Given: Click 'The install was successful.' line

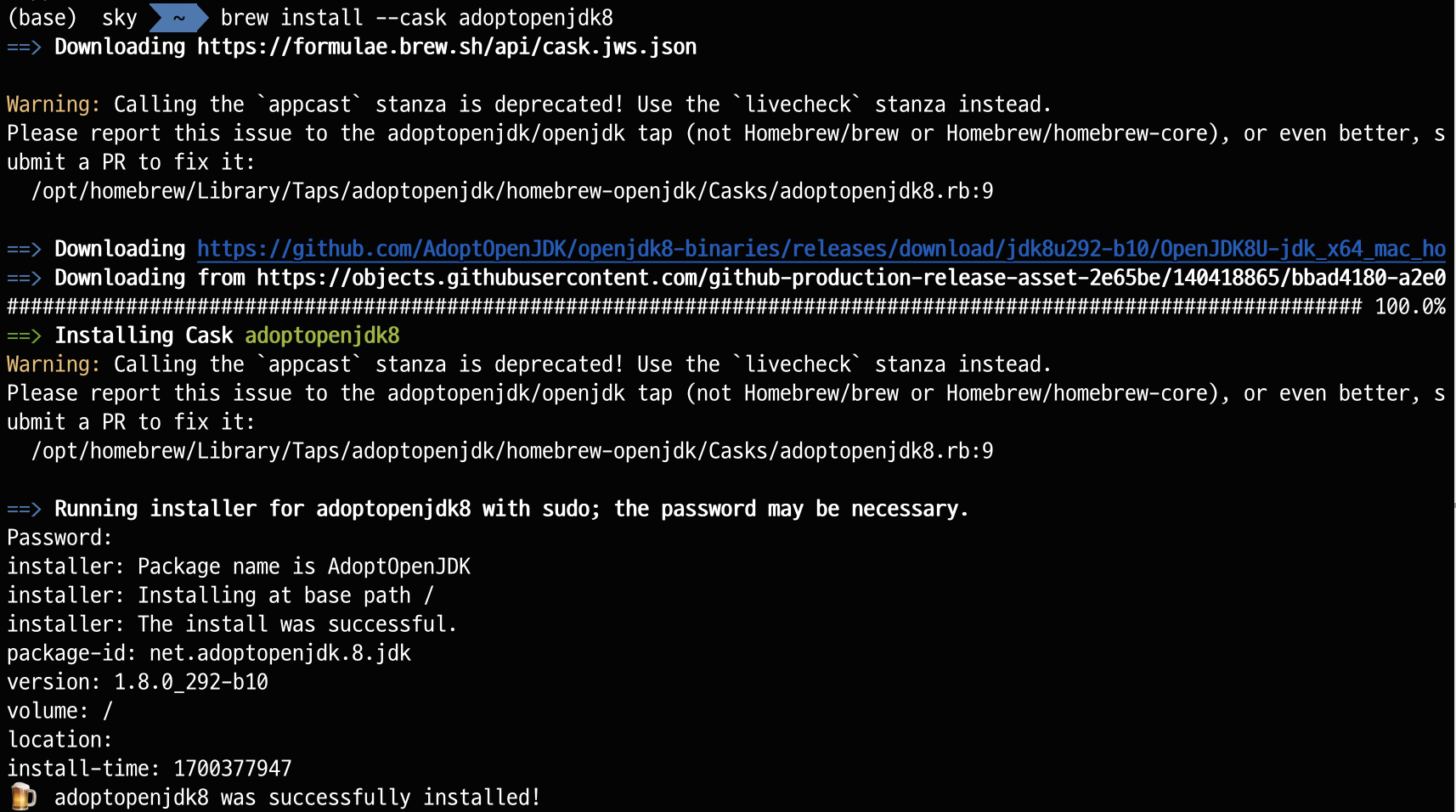Looking at the screenshot, I should click(232, 624).
